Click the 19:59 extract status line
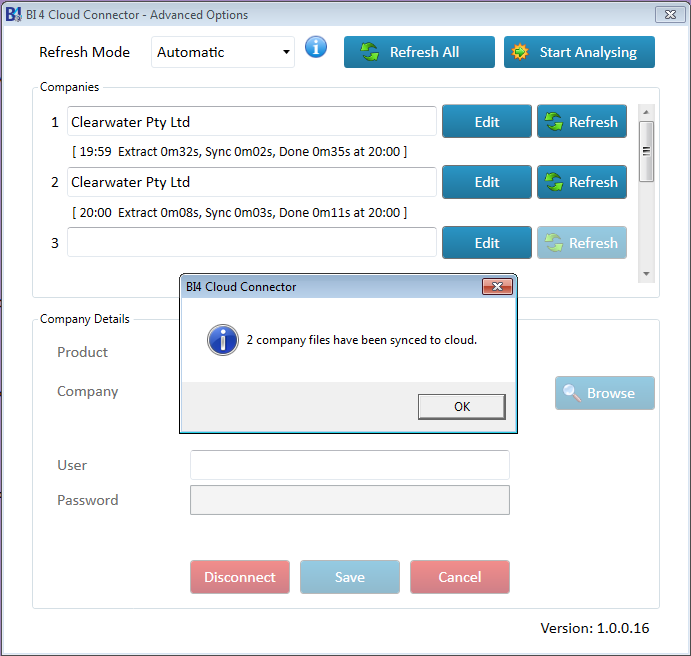Image resolution: width=691 pixels, height=656 pixels. (239, 152)
